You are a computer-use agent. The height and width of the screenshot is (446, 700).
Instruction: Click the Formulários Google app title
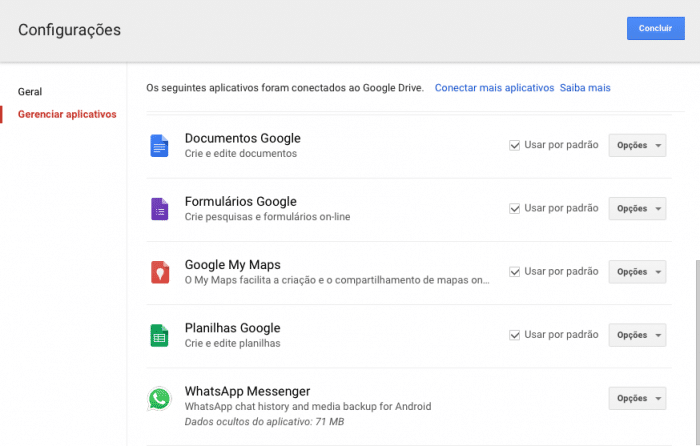(x=241, y=202)
